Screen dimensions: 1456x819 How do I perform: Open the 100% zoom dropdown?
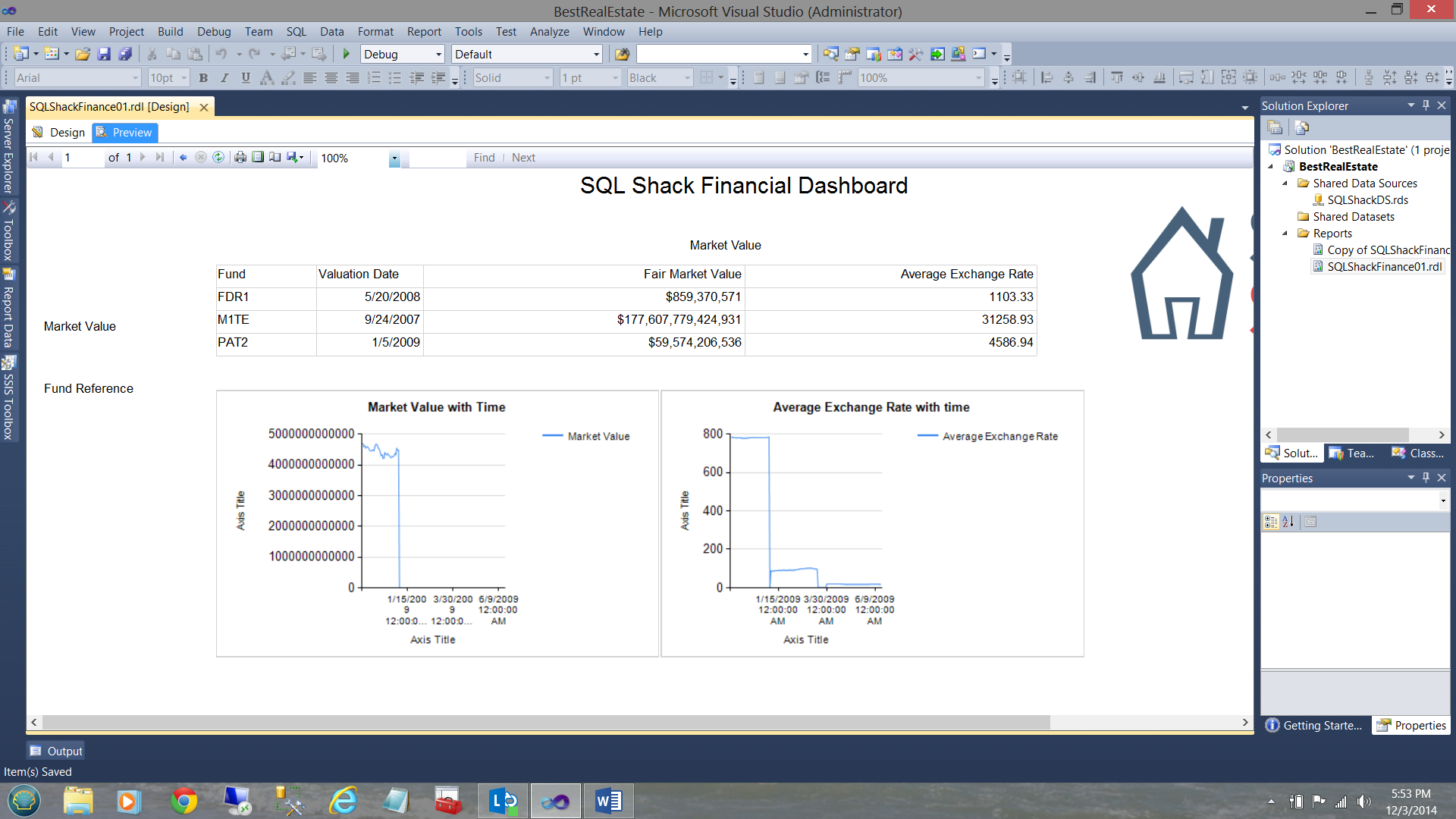[x=394, y=158]
